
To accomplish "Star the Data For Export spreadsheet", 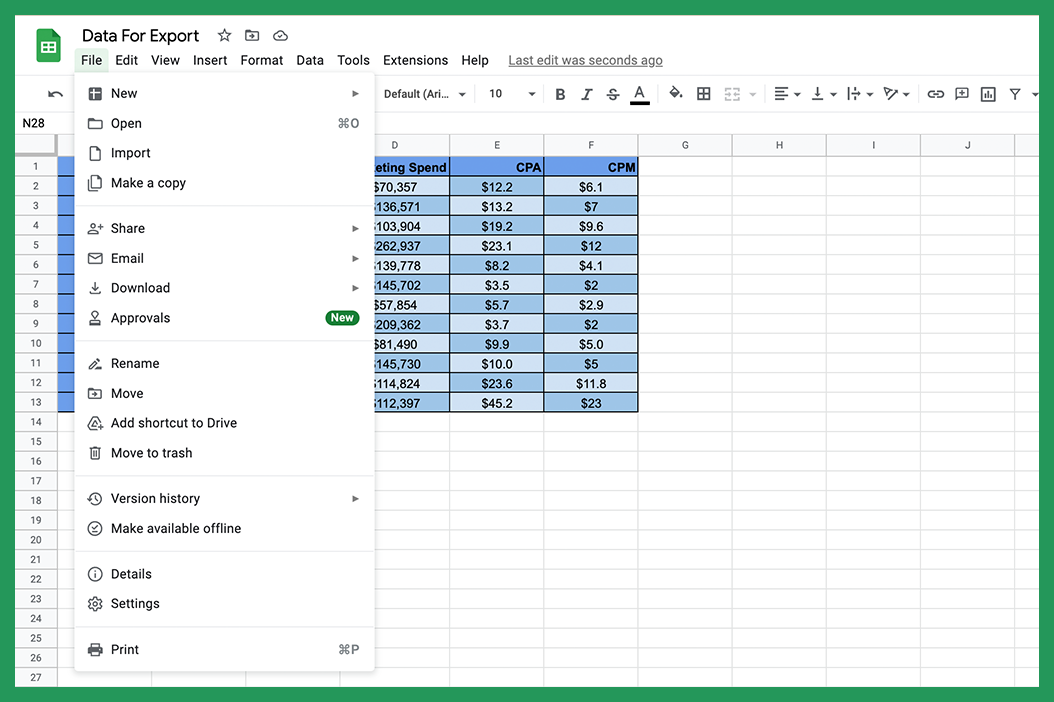I will (224, 34).
